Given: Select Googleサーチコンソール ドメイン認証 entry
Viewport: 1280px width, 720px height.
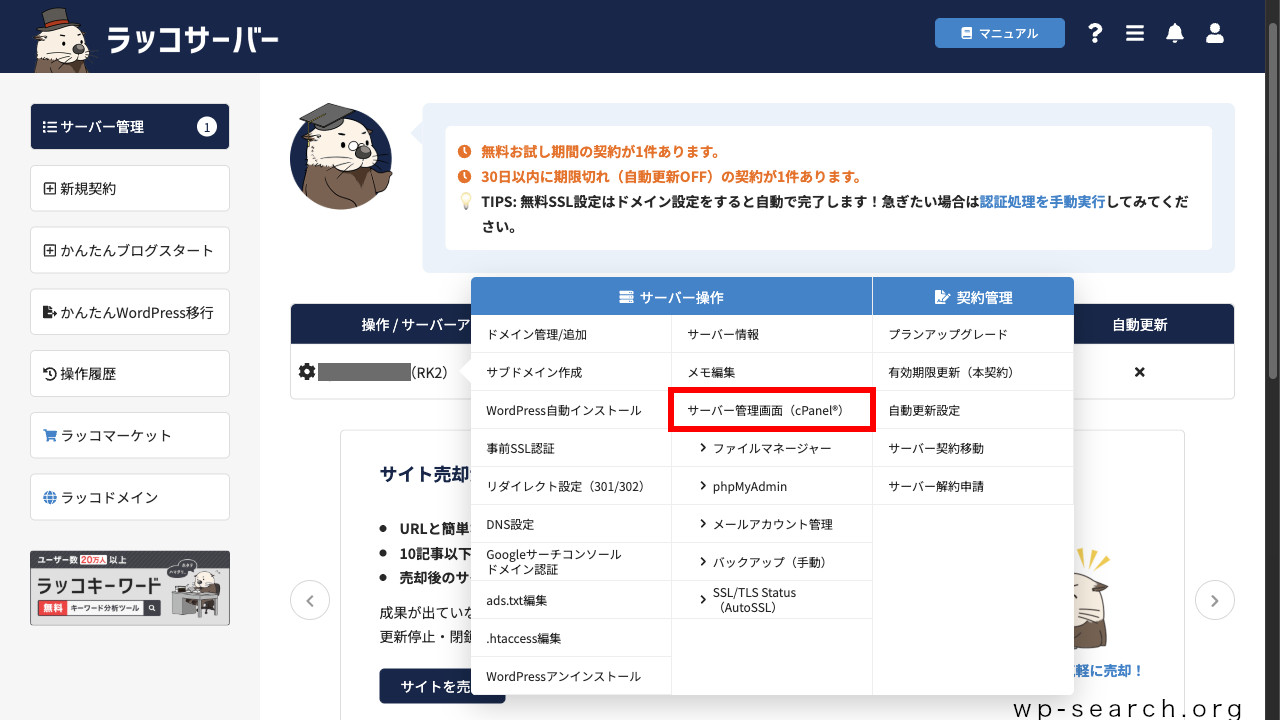Looking at the screenshot, I should click(x=571, y=562).
